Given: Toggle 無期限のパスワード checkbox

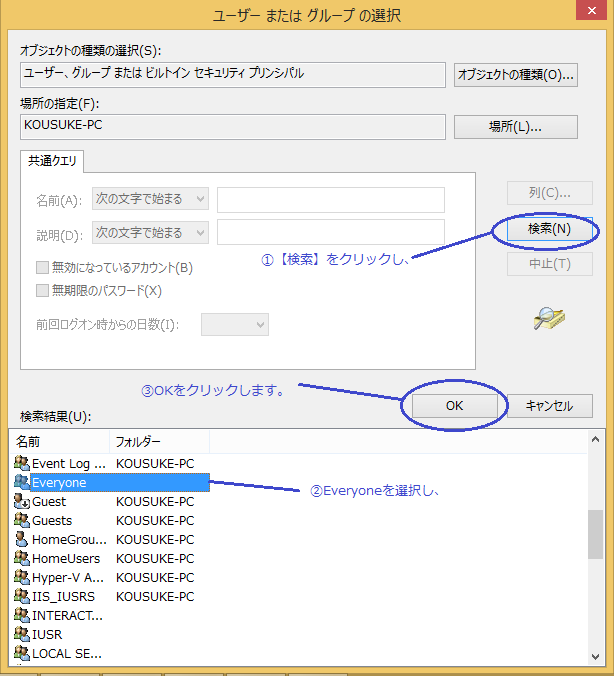Looking at the screenshot, I should [43, 291].
